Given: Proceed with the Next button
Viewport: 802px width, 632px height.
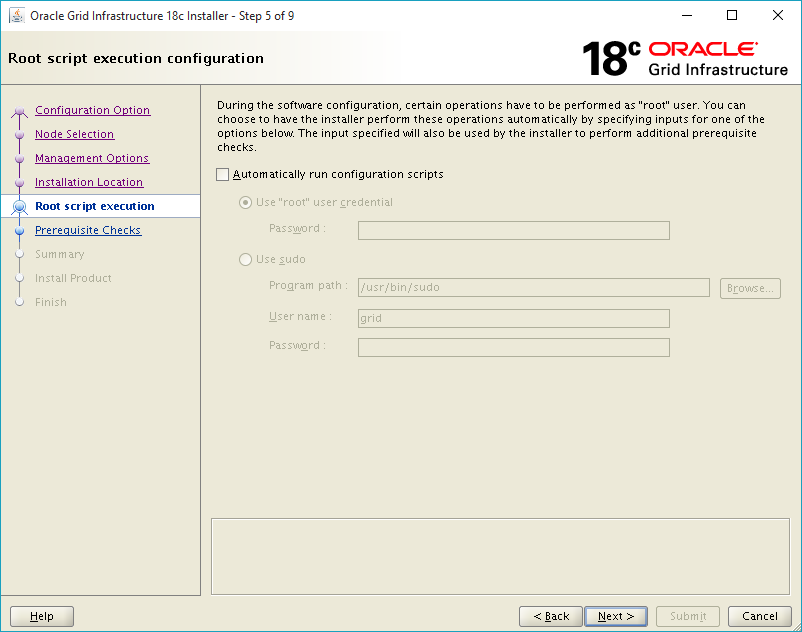Looking at the screenshot, I should click(x=616, y=616).
